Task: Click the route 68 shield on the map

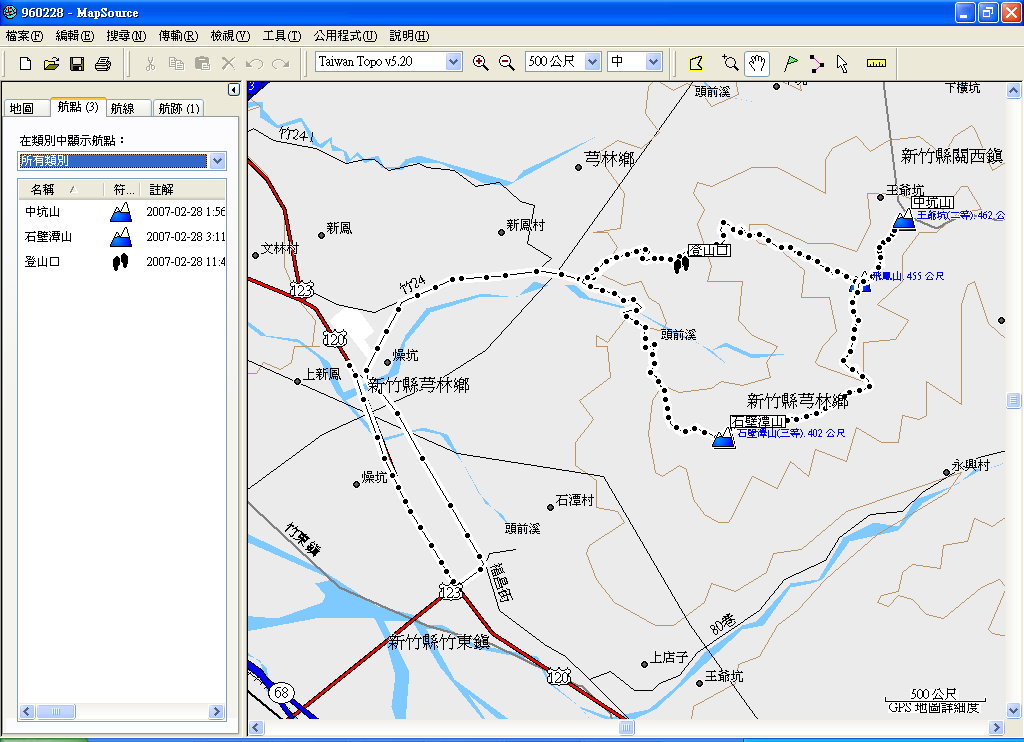Action: click(281, 692)
